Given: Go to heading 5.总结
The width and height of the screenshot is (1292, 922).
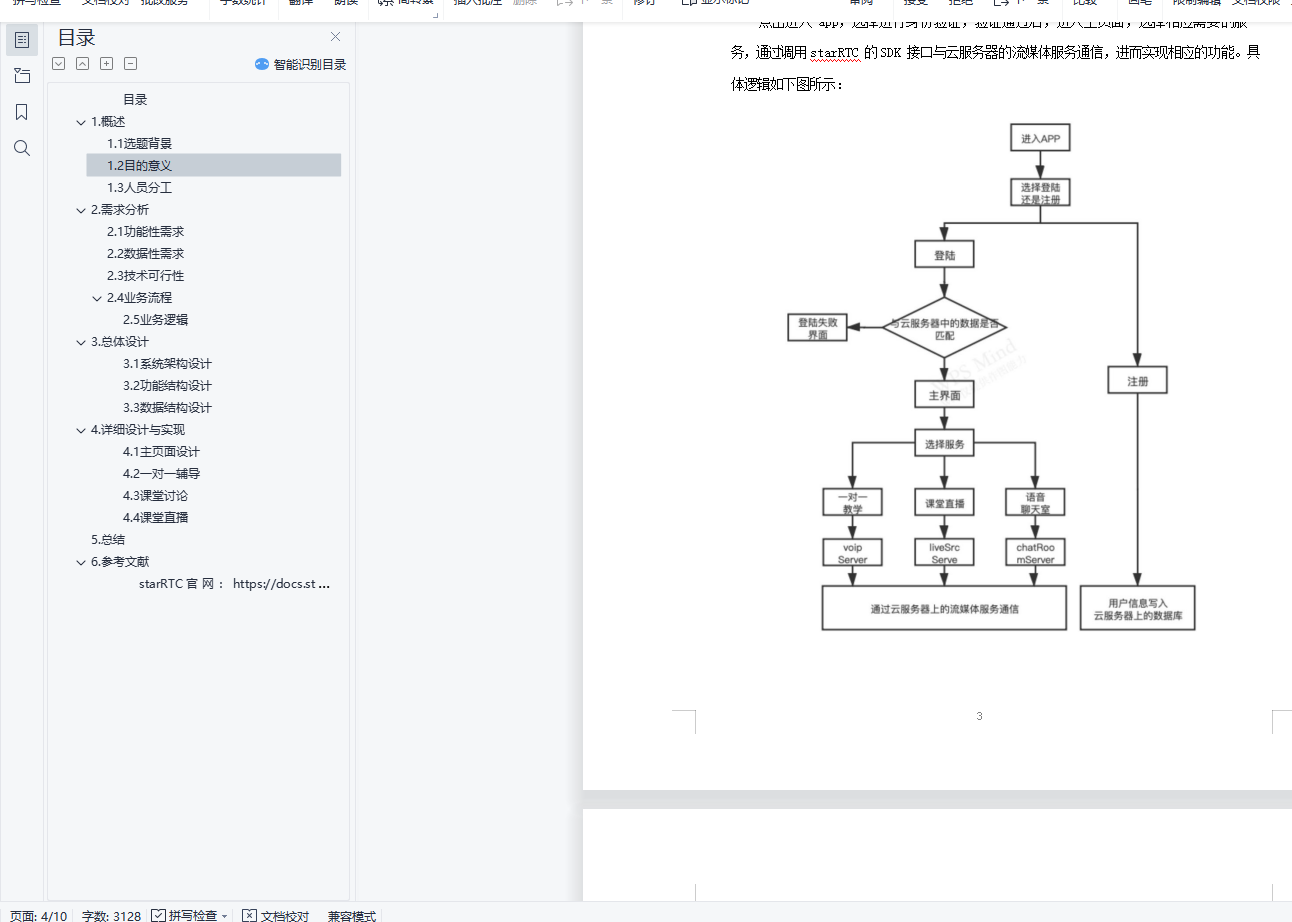Looking at the screenshot, I should [108, 540].
